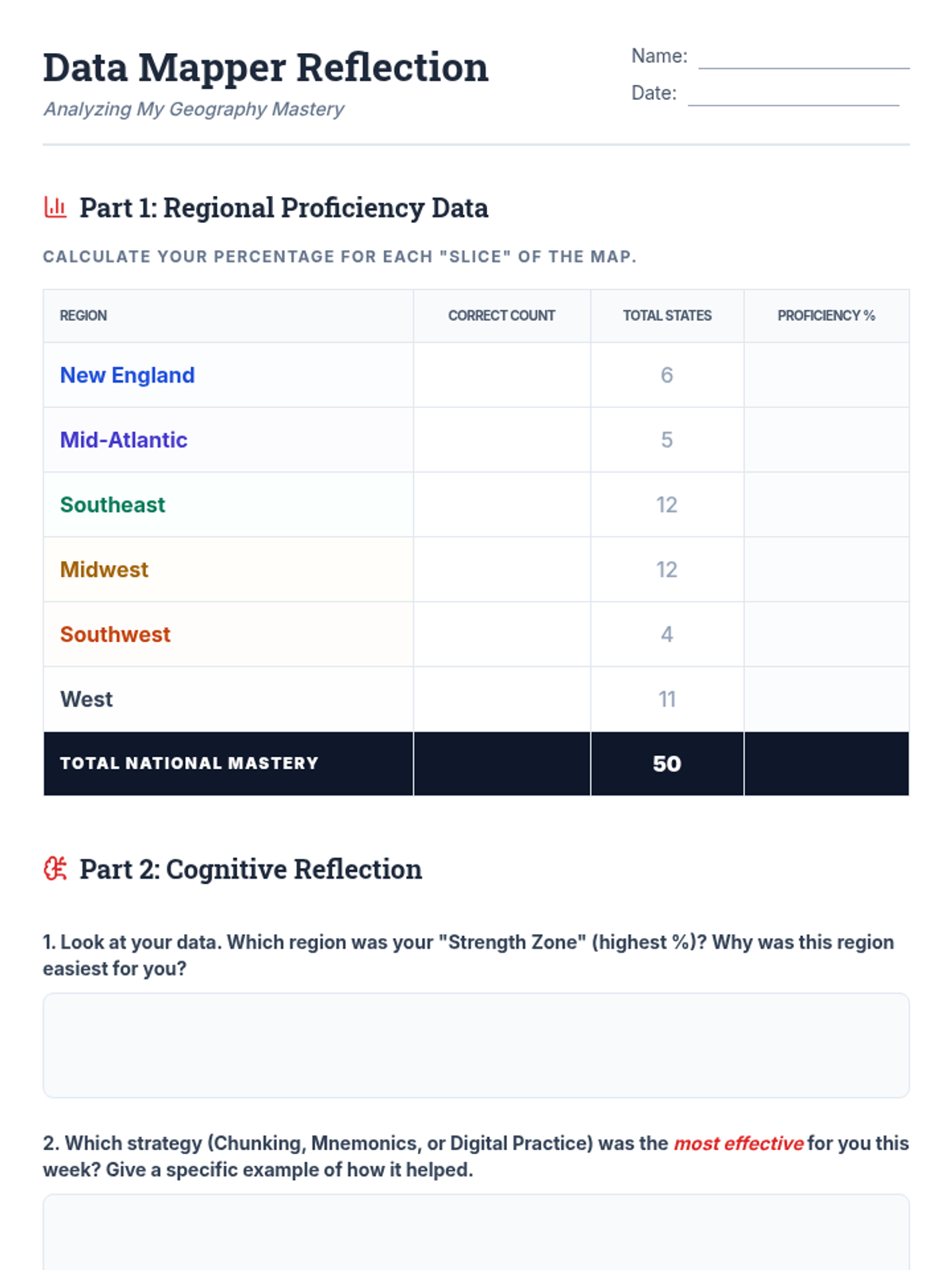This screenshot has height=1270, width=952.
Task: Click Total National Mastery Proficiency % cell
Action: 826,764
